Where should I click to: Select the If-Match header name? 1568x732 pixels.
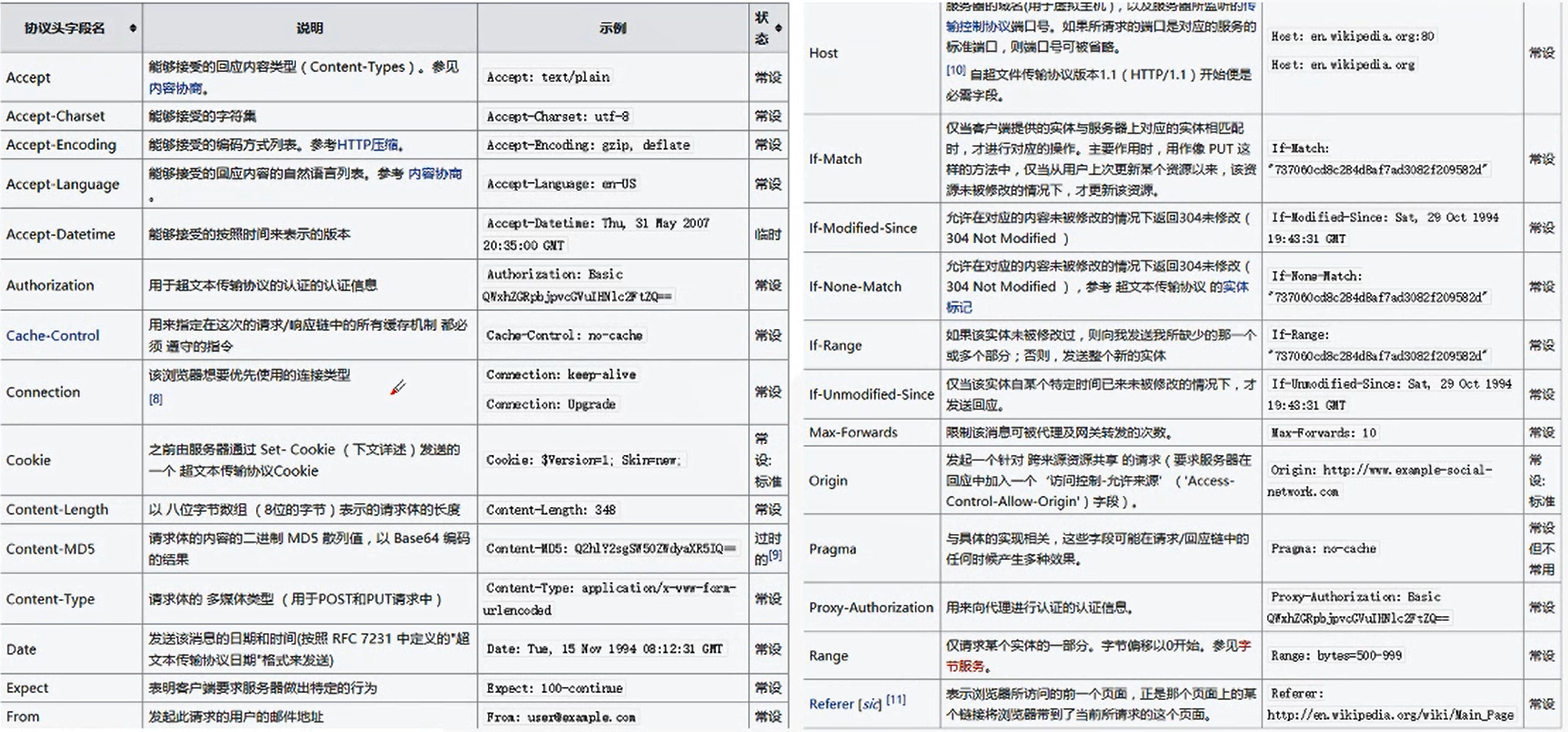tap(835, 159)
